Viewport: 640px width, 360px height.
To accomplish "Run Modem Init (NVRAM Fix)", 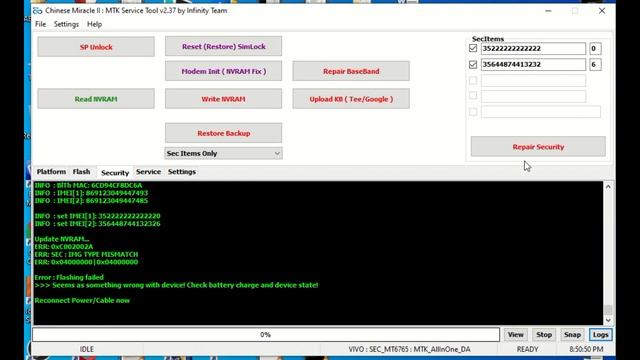I will tap(223, 71).
